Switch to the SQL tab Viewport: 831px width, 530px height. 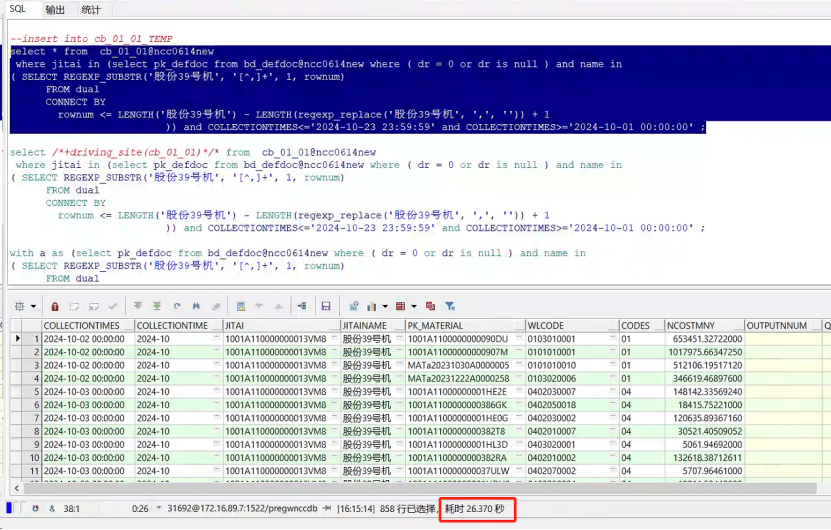17,8
